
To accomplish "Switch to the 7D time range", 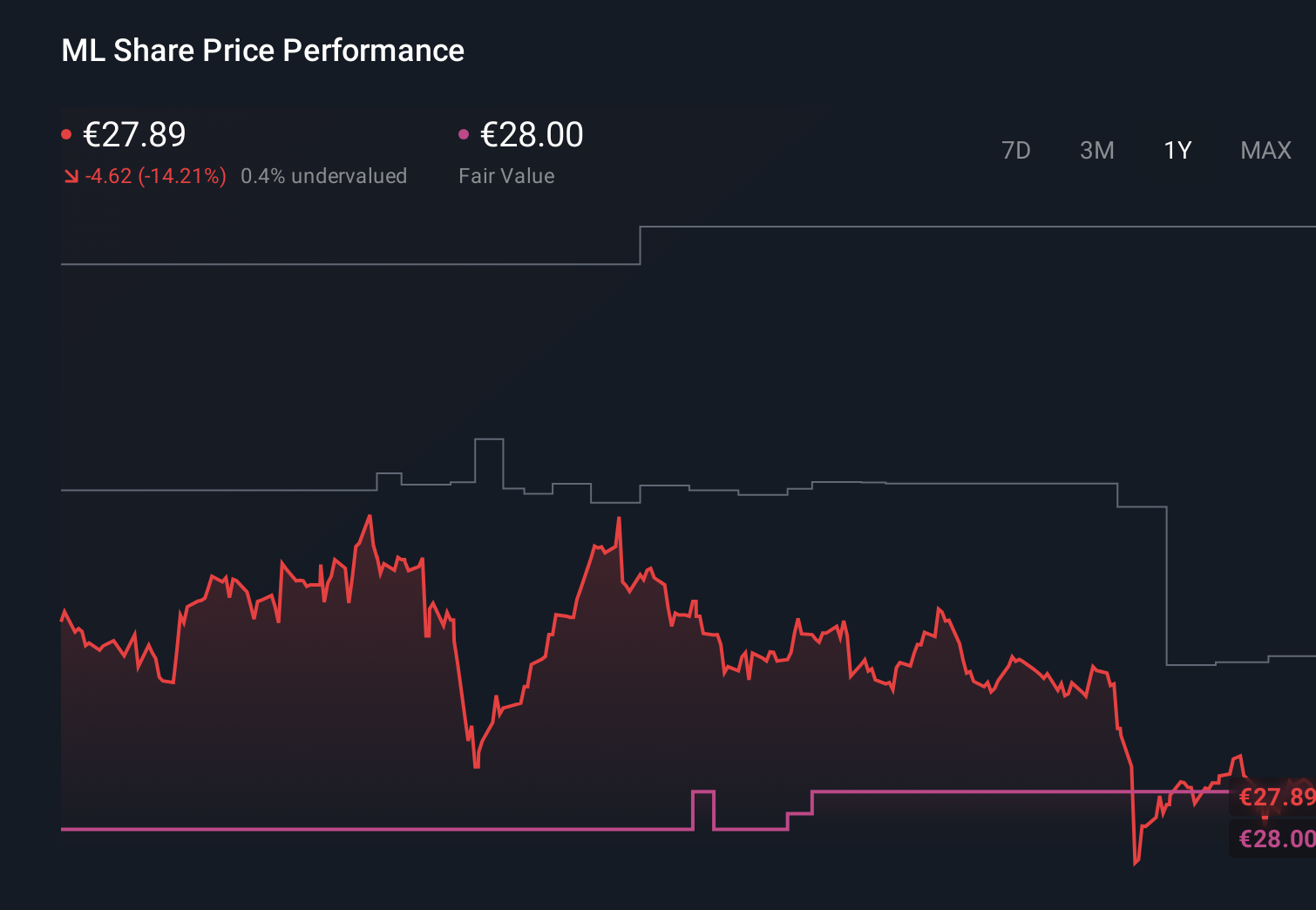I will point(1016,150).
